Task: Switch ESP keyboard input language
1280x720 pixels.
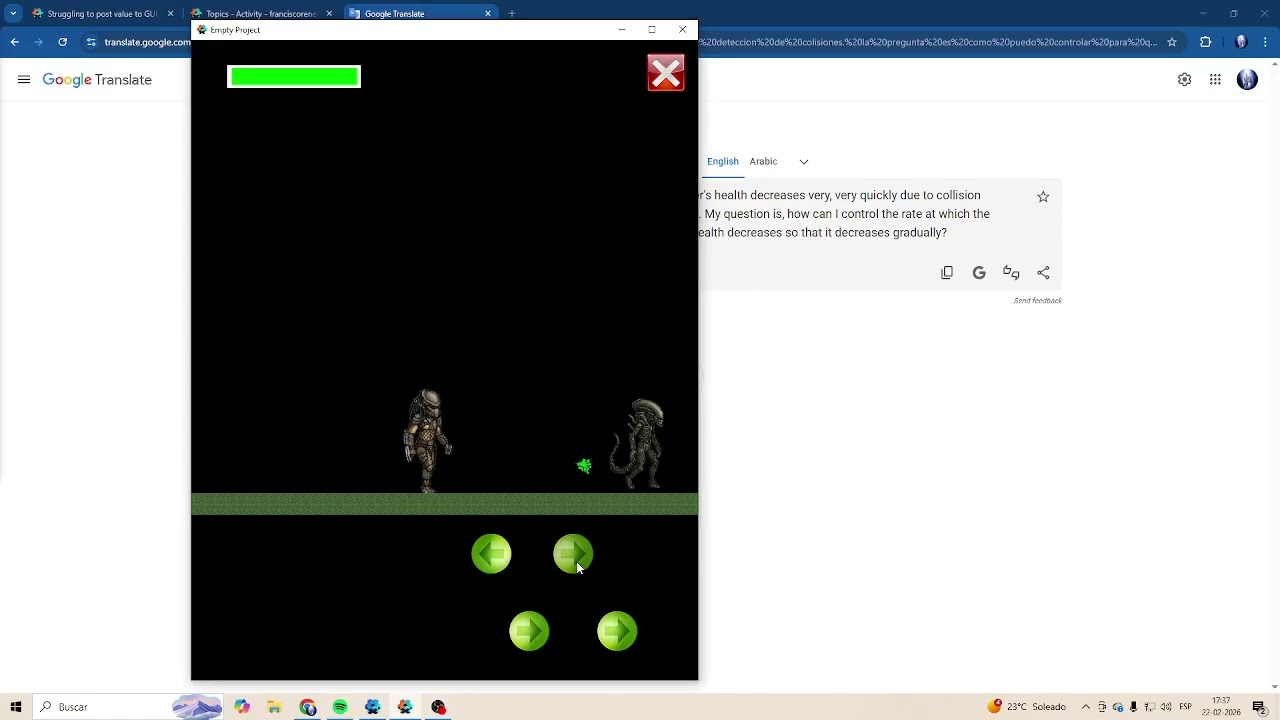Action: point(1185,707)
